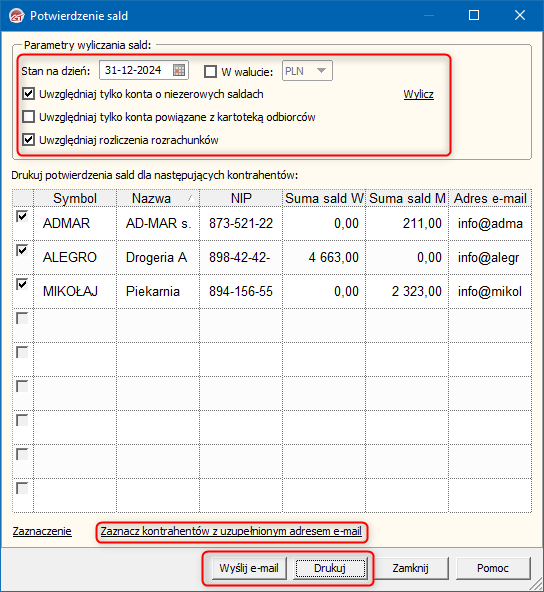The height and width of the screenshot is (592, 544).
Task: Enable the W walucie checkbox
Action: point(210,71)
